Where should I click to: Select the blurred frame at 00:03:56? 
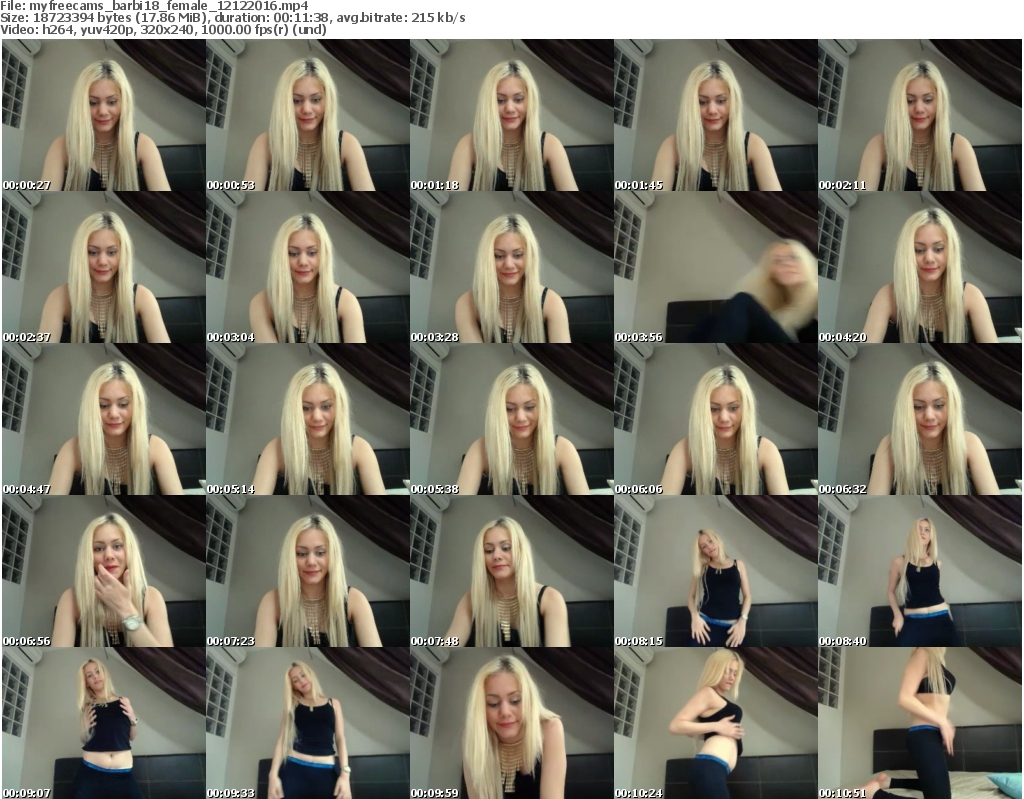point(716,267)
